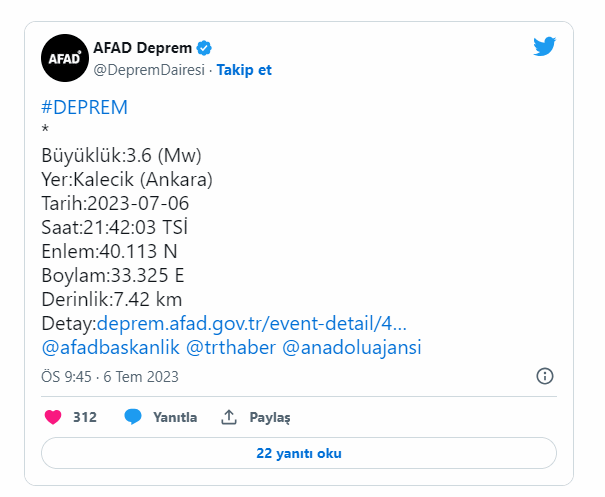Click the blue verified badge

(204, 48)
